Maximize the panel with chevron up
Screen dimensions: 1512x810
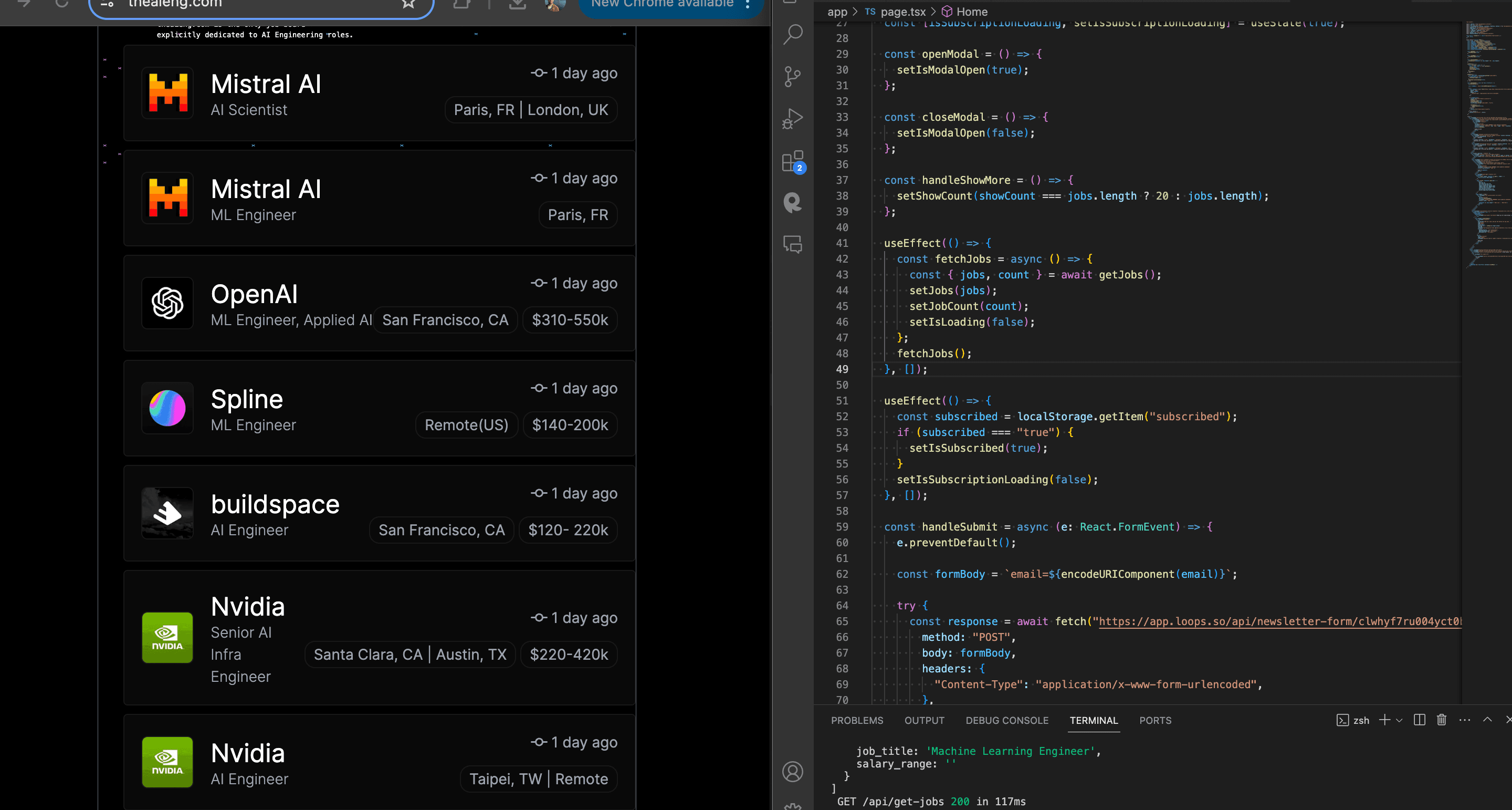pyautogui.click(x=1487, y=720)
